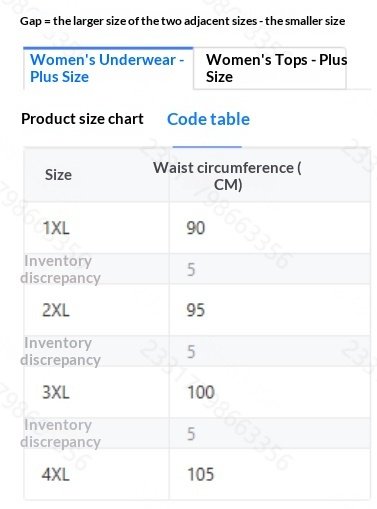Click the waist value 90 cell
Image resolution: width=377 pixels, height=509 pixels.
click(x=270, y=228)
